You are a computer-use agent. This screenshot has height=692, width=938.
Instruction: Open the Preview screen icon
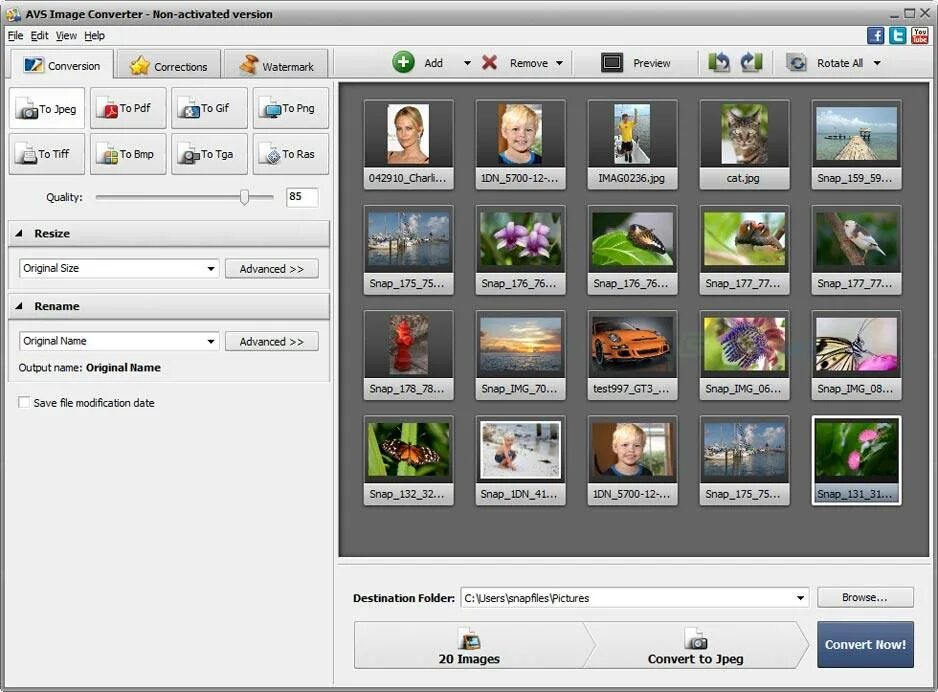612,62
